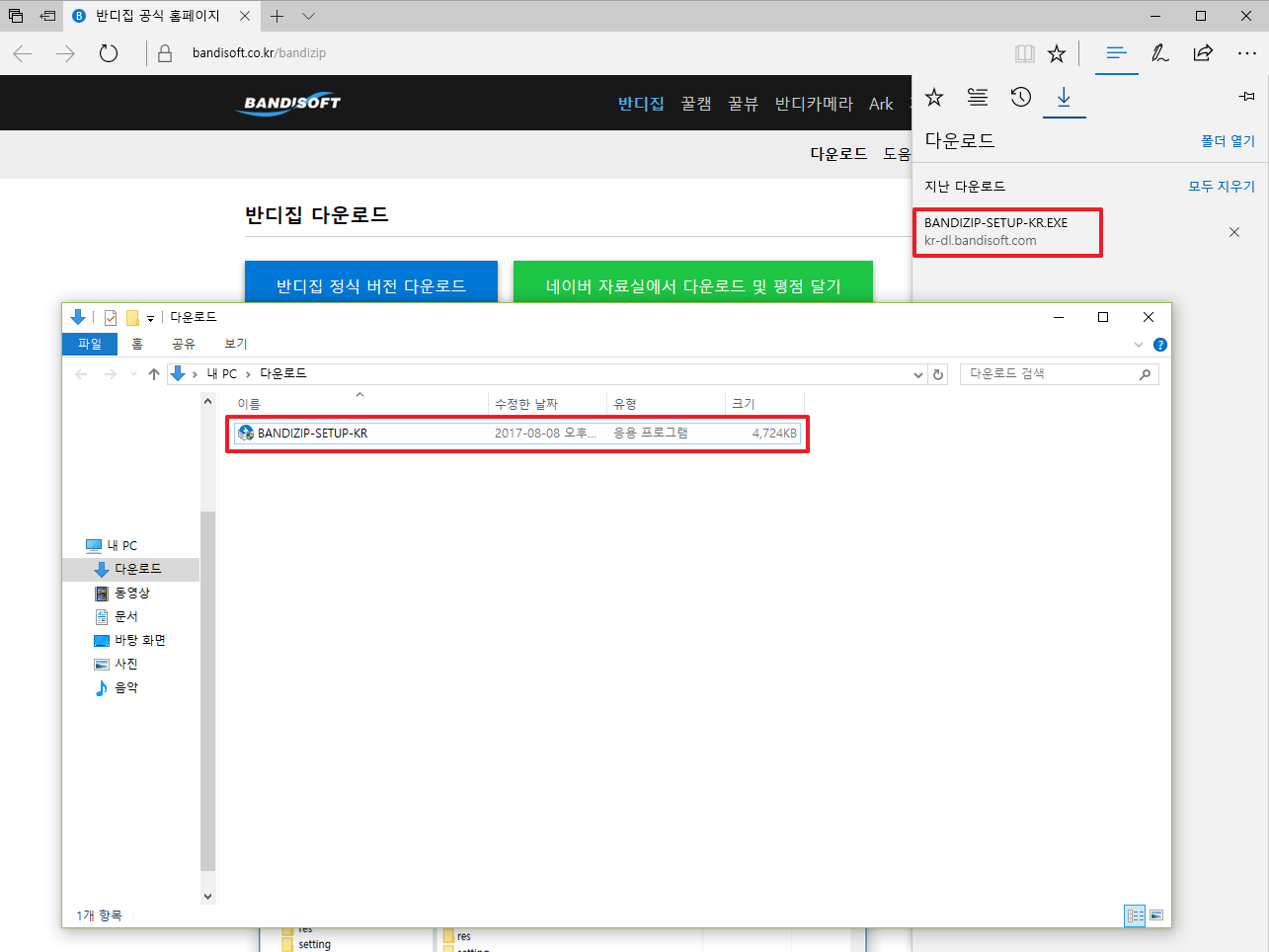
Task: Open the 파일 menu in Explorer
Action: 90,344
